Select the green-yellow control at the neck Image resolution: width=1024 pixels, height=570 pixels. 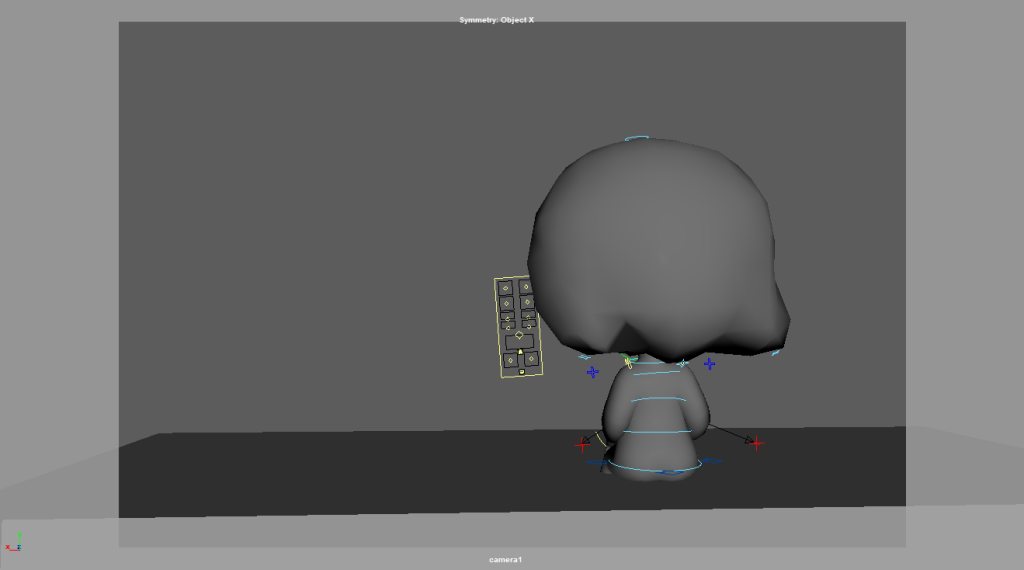[x=629, y=360]
